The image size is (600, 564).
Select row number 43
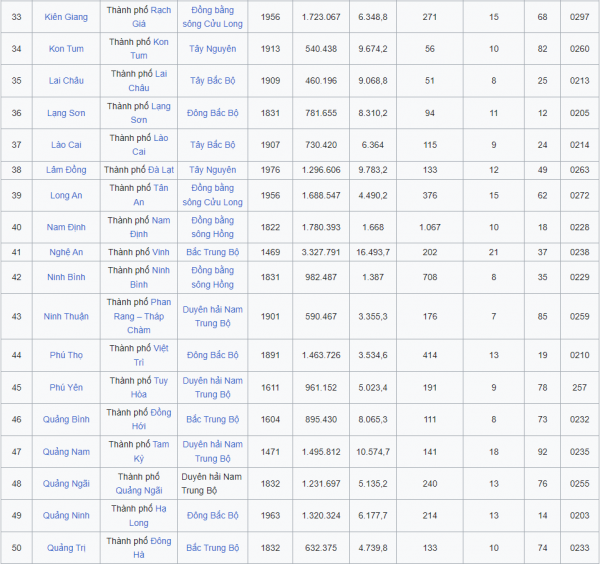(16, 316)
